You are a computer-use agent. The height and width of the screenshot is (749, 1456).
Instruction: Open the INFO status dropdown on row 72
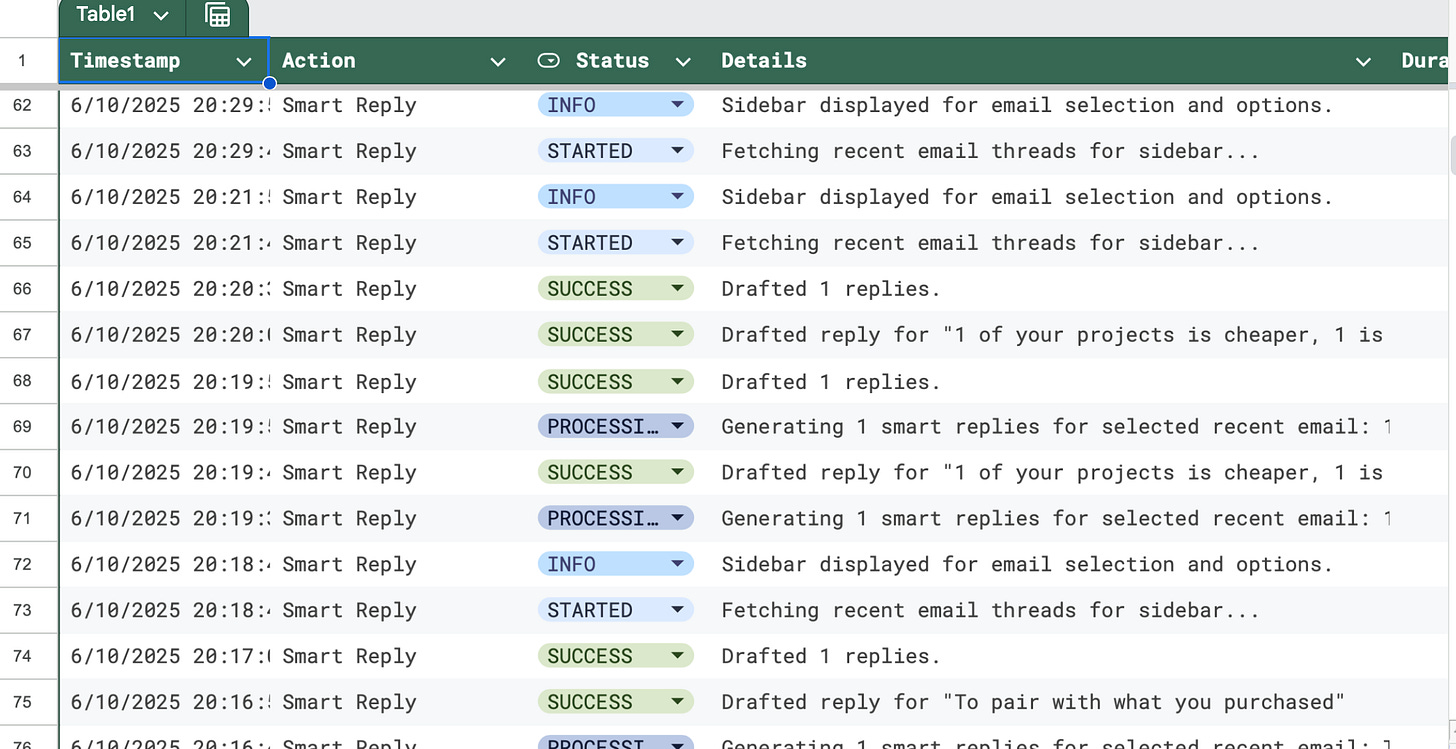677,564
